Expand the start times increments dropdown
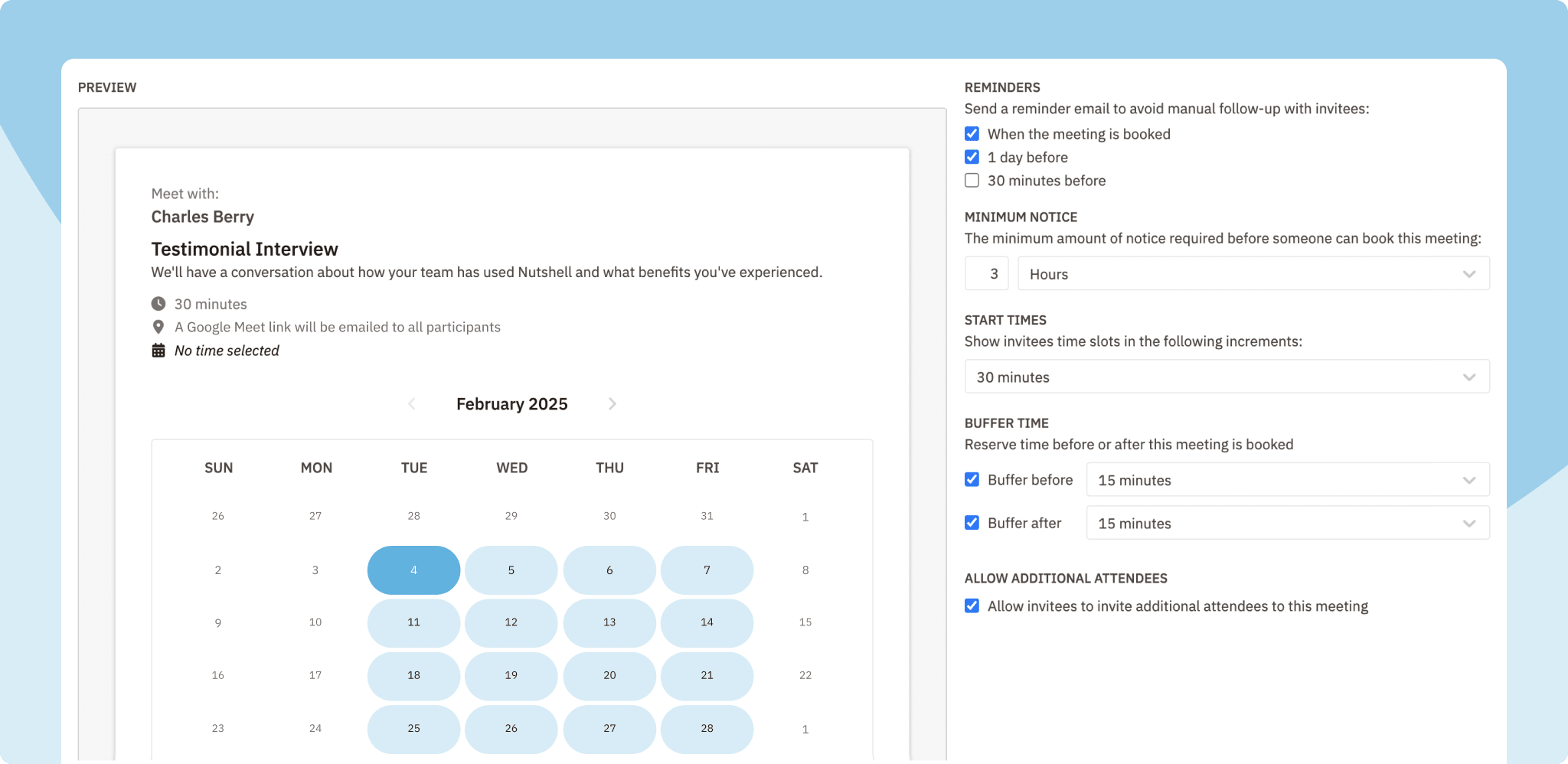This screenshot has height=764, width=1568. 1227,377
